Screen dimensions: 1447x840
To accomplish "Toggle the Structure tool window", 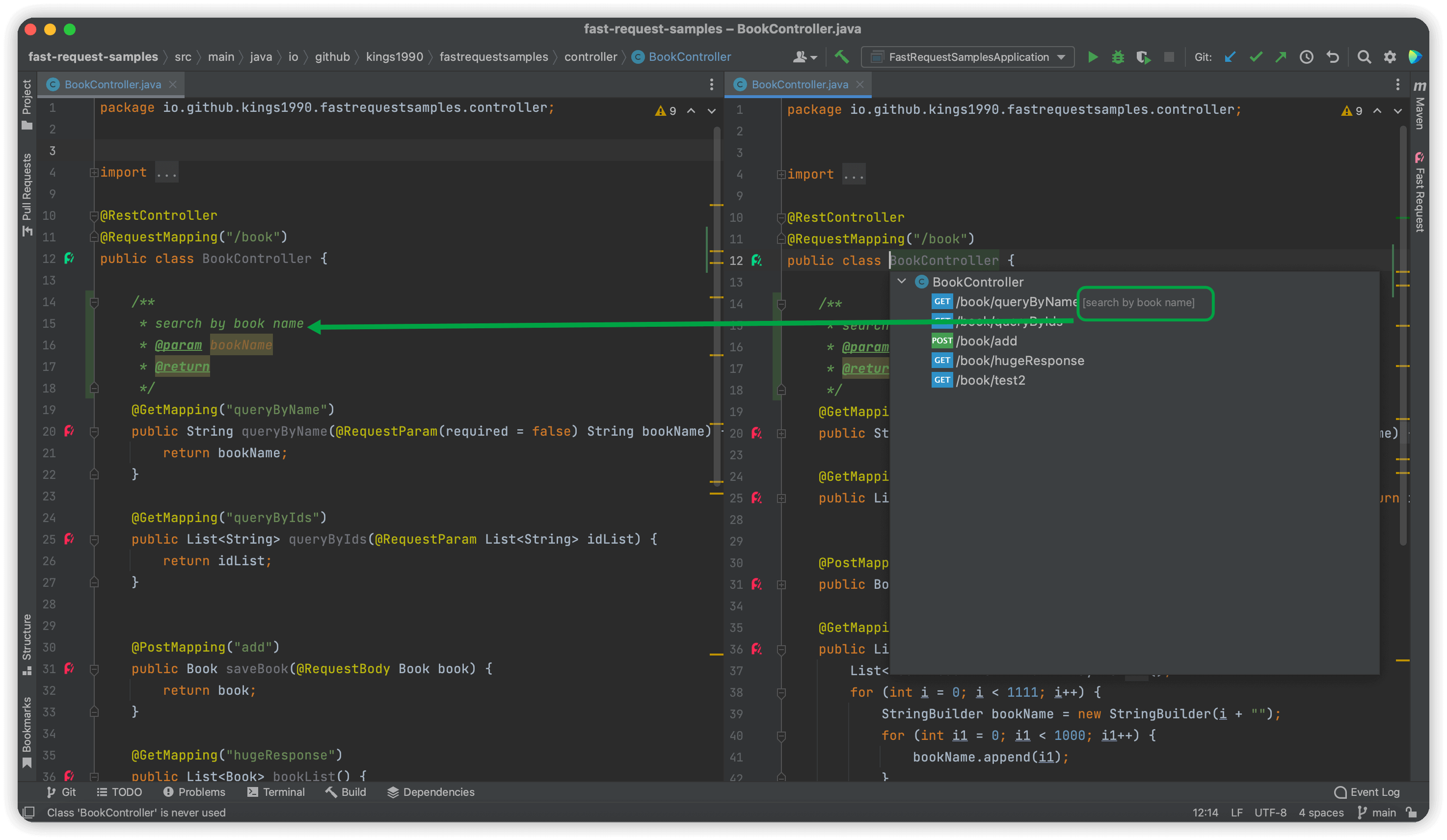I will click(27, 643).
